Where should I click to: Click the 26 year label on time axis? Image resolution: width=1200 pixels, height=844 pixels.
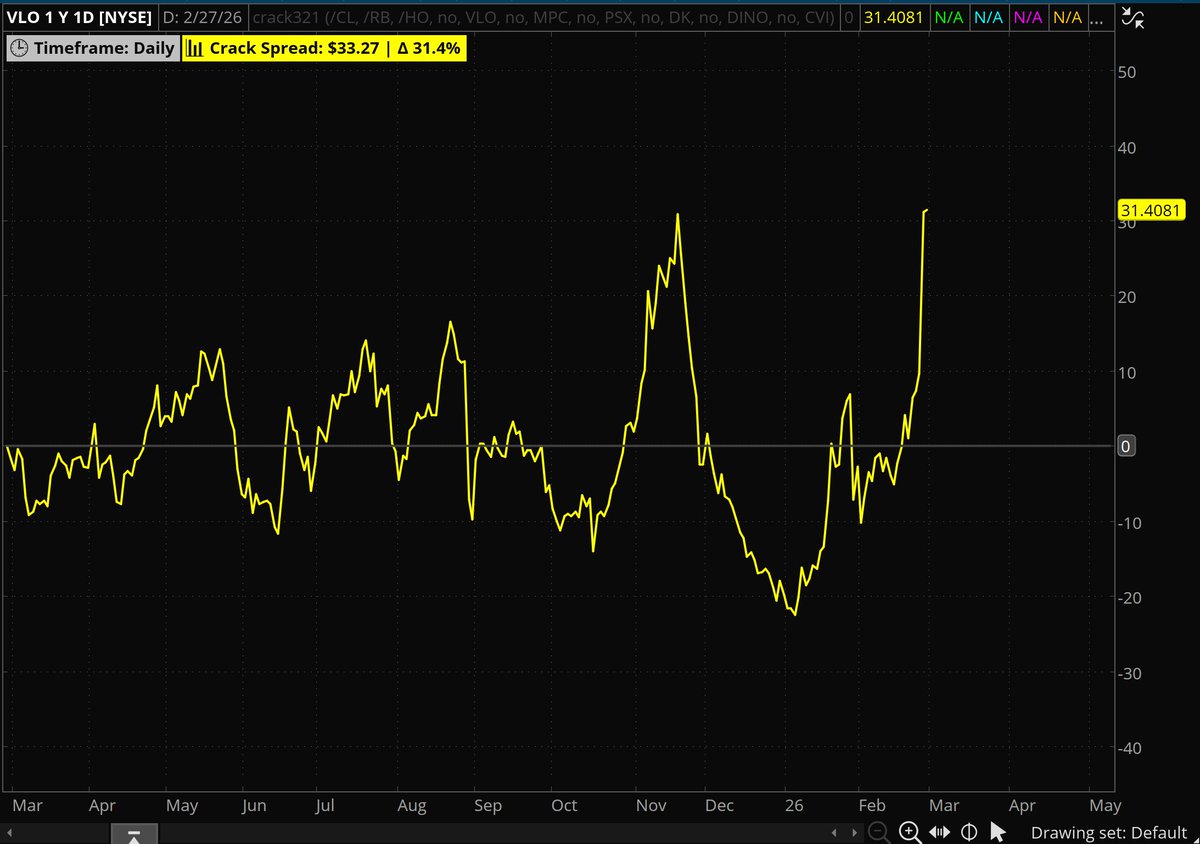click(793, 805)
